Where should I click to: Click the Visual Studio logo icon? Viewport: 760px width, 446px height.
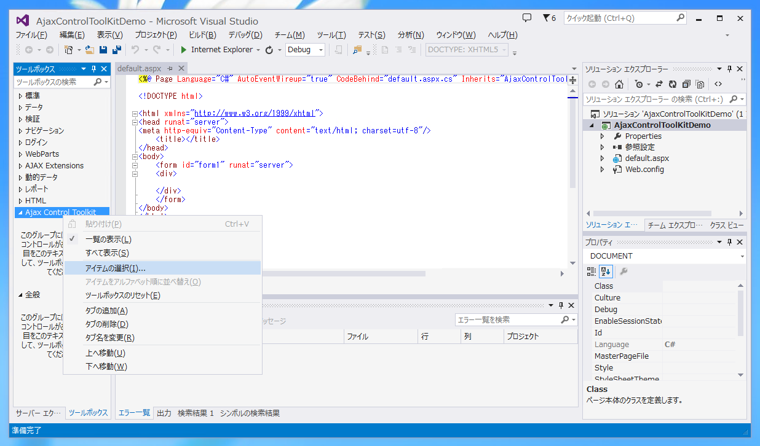coord(22,20)
